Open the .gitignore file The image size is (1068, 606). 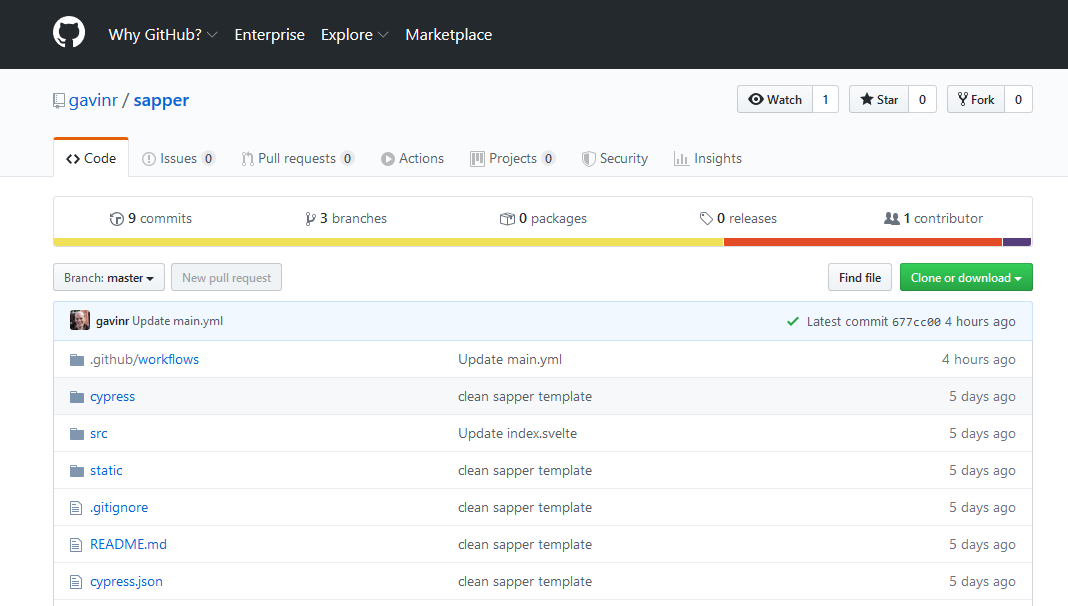tap(119, 508)
